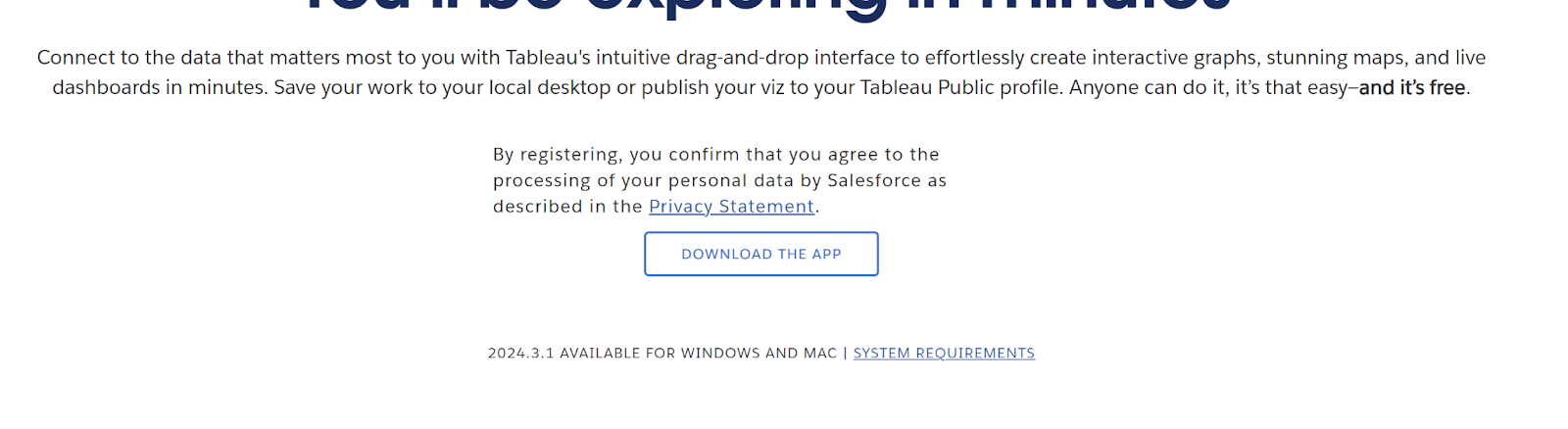Click the "described in the" text before the link
Image resolution: width=1568 pixels, height=429 pixels.
(x=567, y=207)
